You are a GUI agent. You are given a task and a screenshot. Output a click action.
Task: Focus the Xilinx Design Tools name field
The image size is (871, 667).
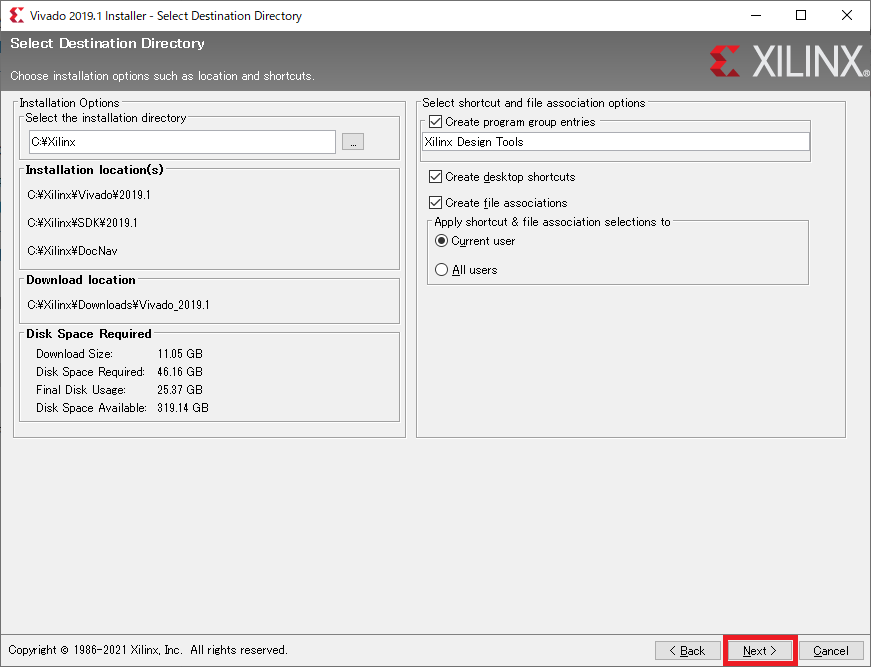coord(614,142)
